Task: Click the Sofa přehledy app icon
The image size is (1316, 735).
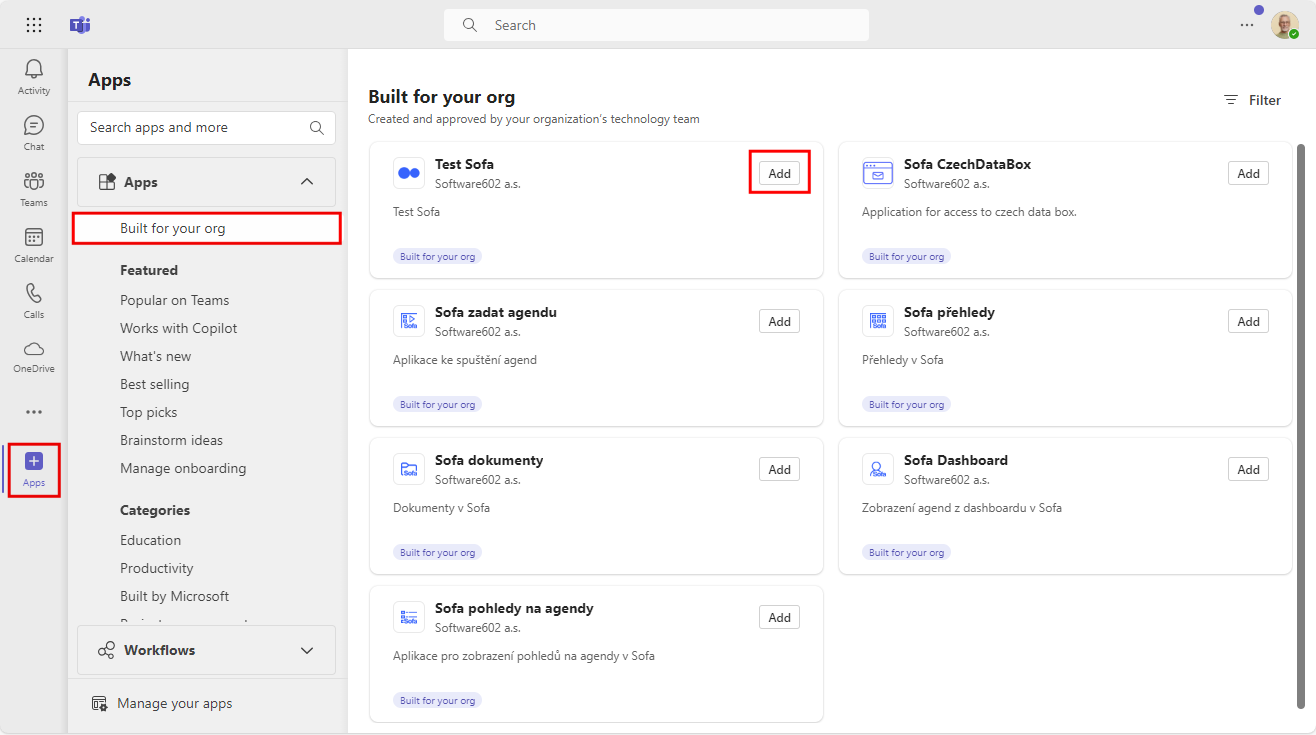Action: pos(878,321)
